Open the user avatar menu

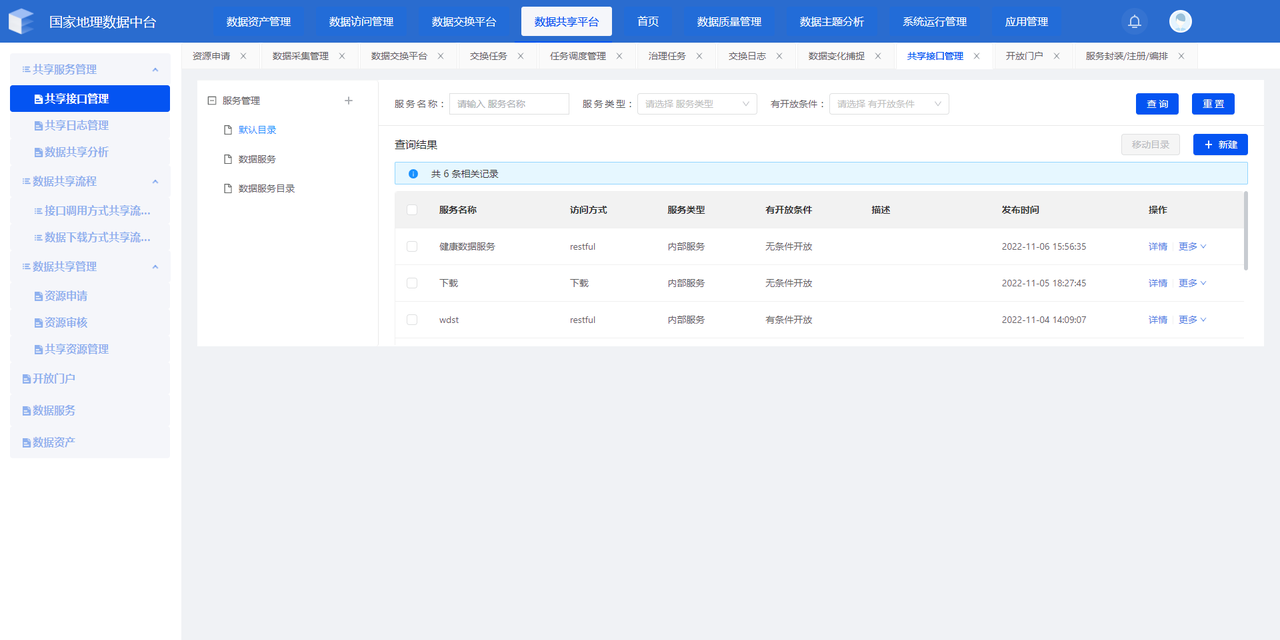tap(1180, 22)
